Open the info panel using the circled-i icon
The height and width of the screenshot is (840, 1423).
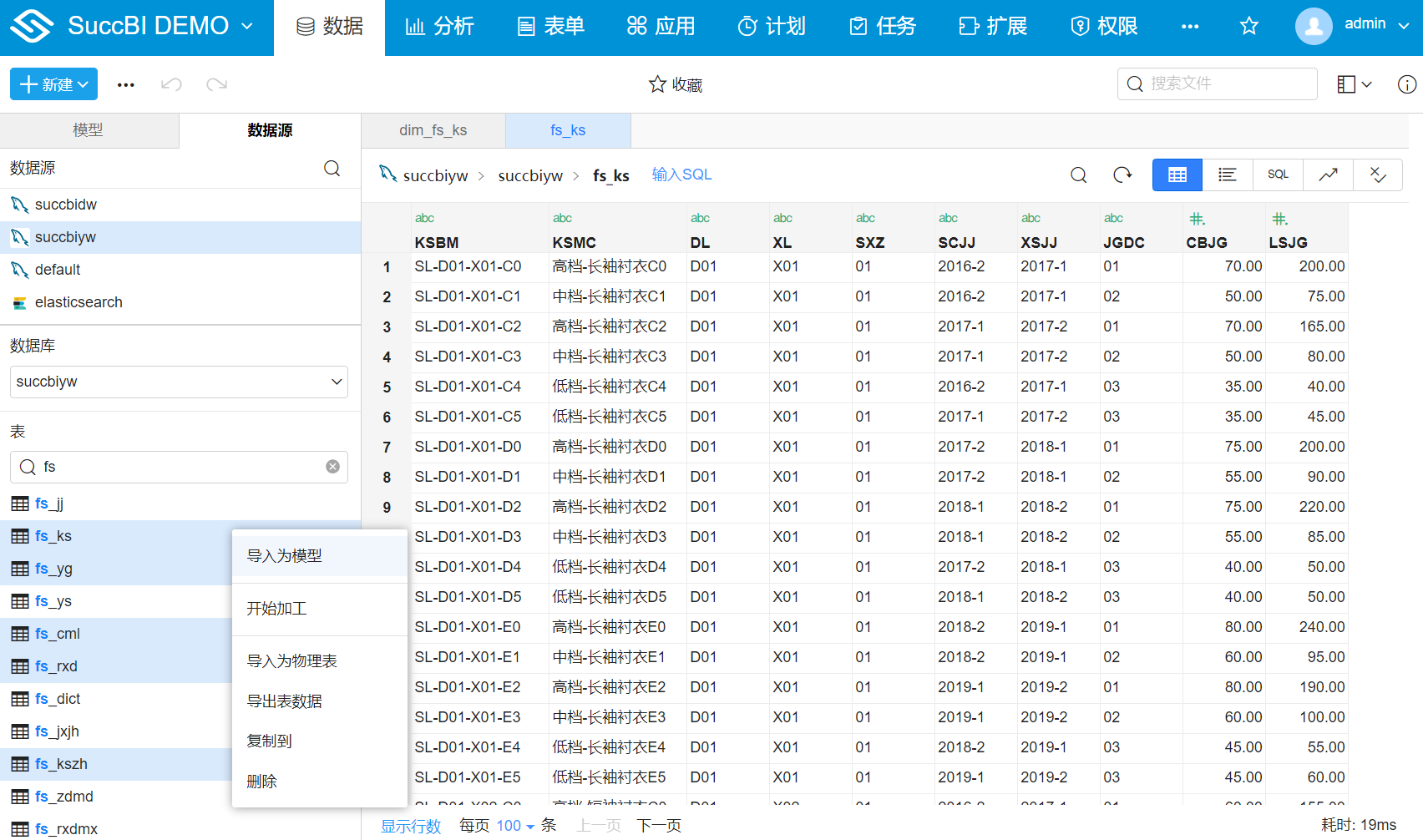click(1407, 83)
